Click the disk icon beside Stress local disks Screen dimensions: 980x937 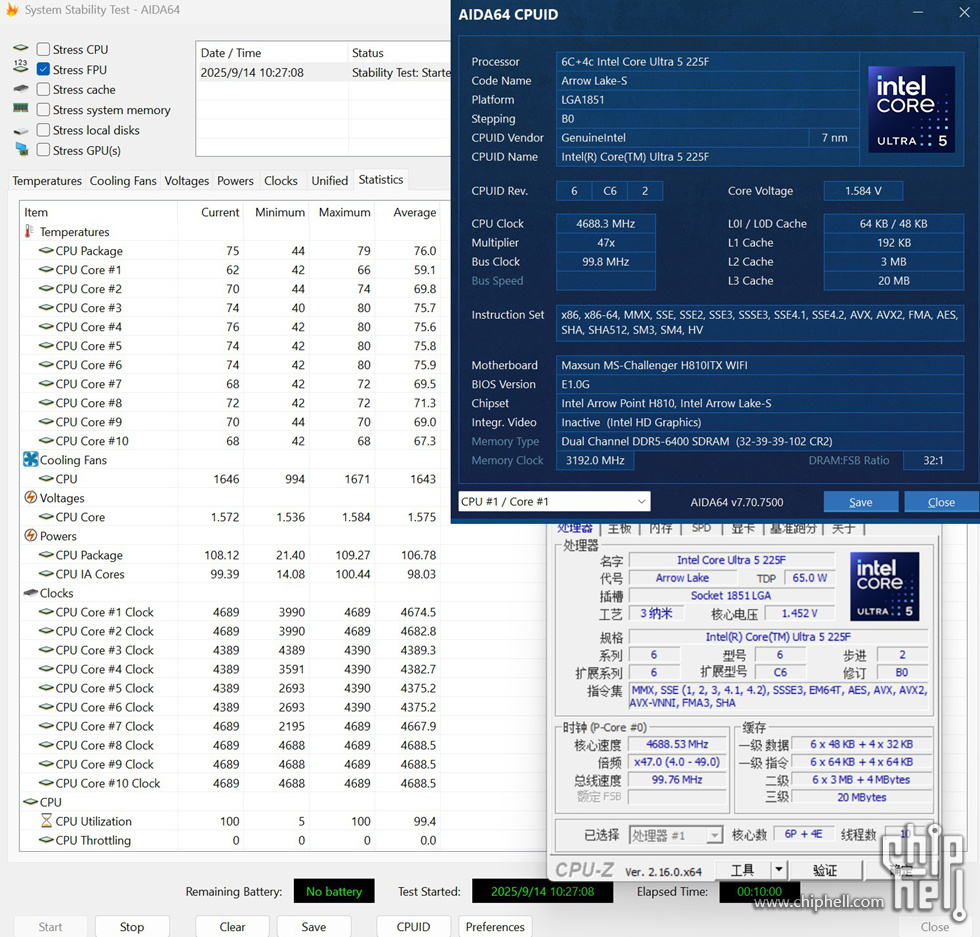21,131
